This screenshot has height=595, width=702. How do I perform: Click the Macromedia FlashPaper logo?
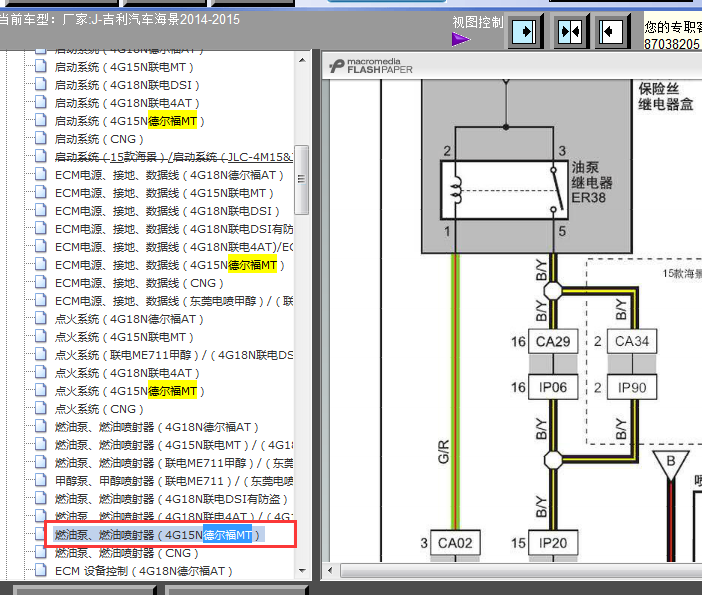tap(371, 66)
